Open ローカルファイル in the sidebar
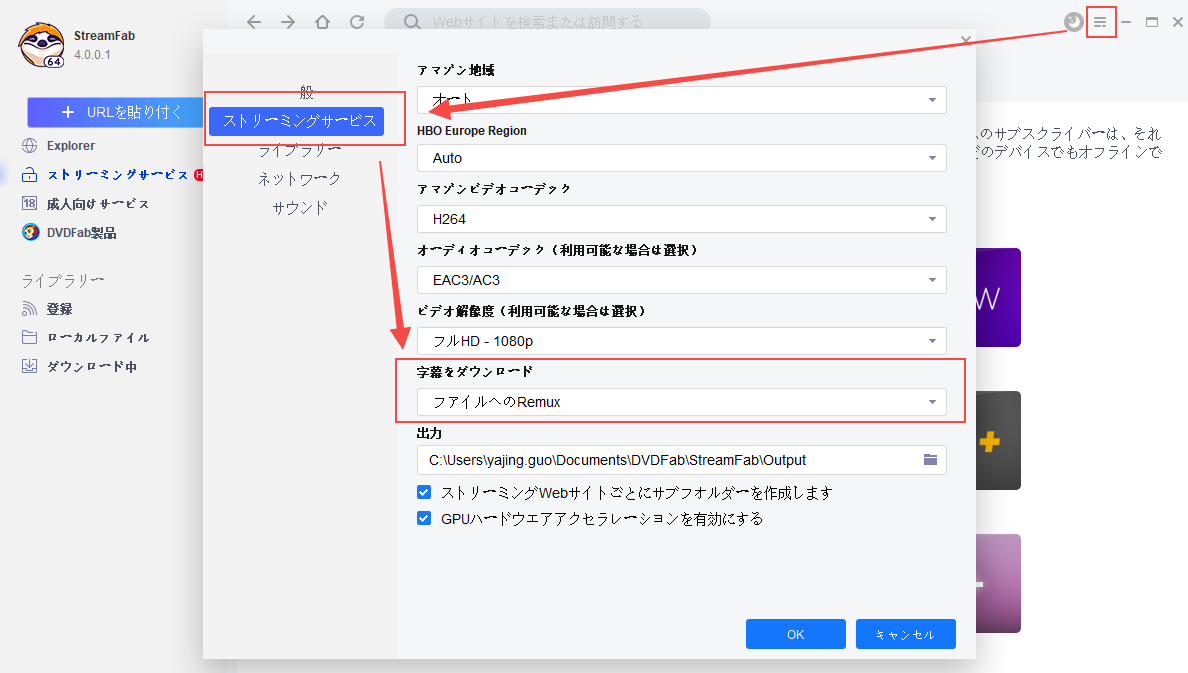 pos(85,337)
